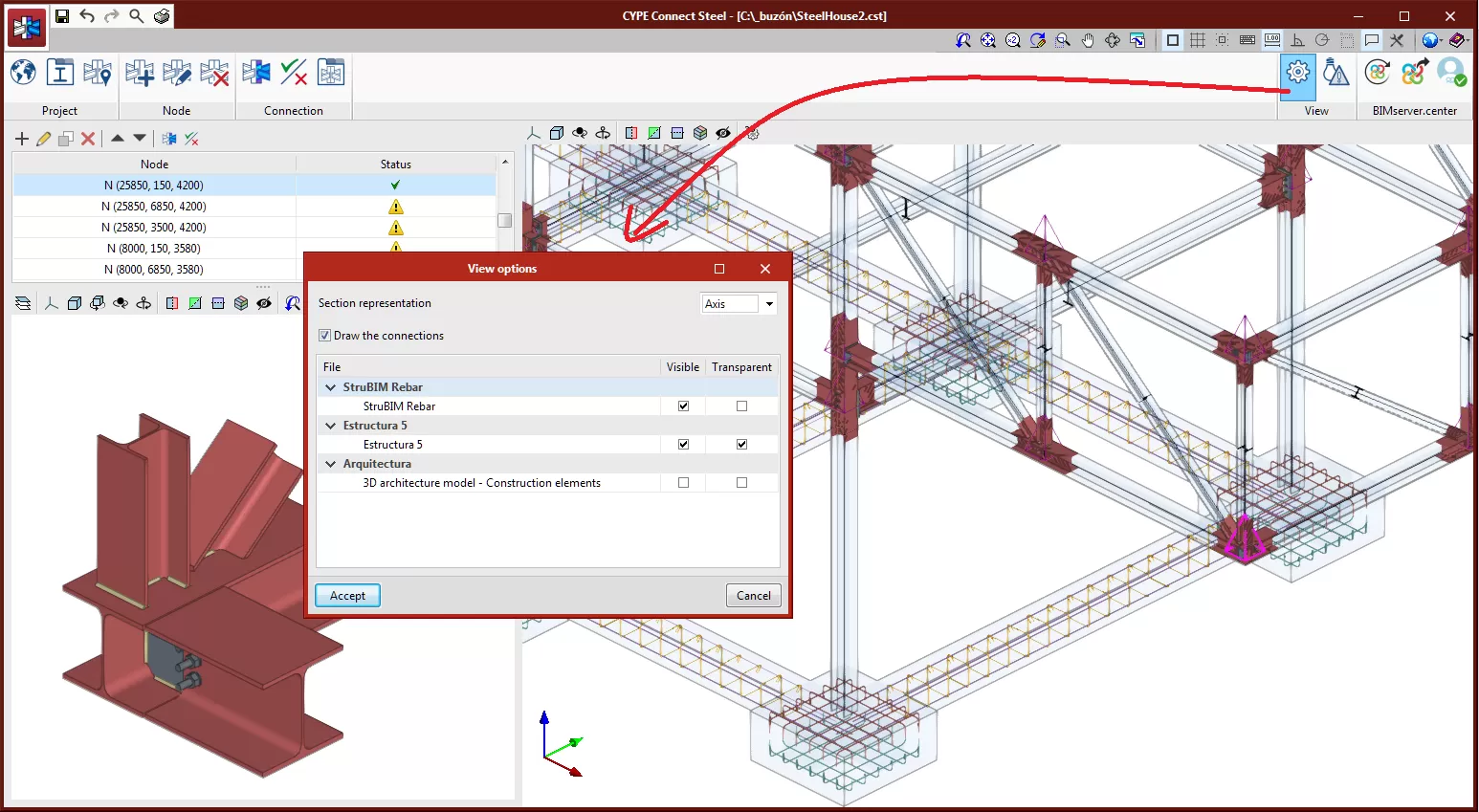The width and height of the screenshot is (1479, 812).
Task: Click the View ribbon group label
Action: pyautogui.click(x=1316, y=111)
